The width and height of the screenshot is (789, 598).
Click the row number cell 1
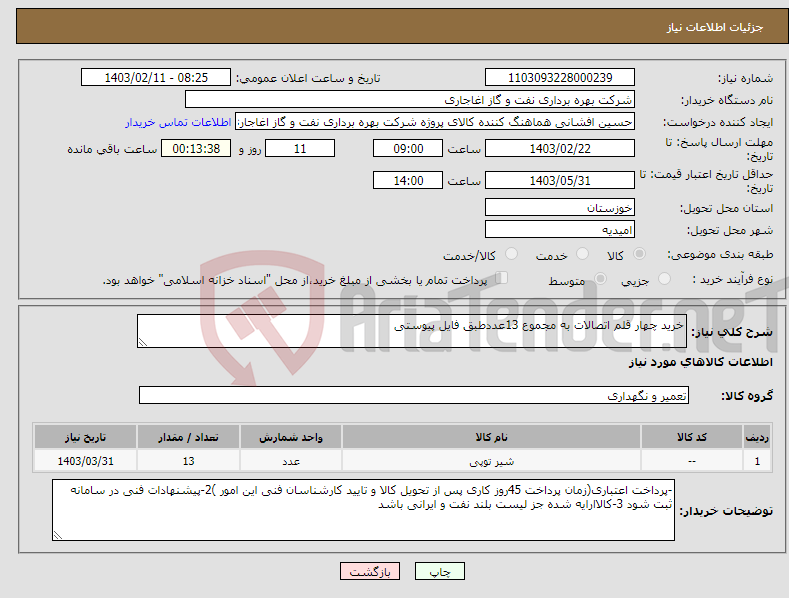pos(757,461)
